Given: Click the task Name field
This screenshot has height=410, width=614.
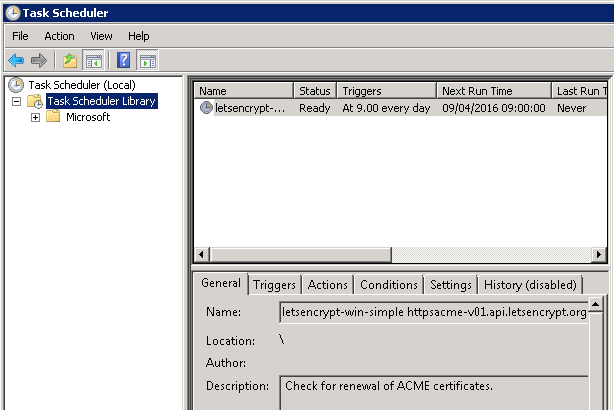Looking at the screenshot, I should [x=434, y=312].
